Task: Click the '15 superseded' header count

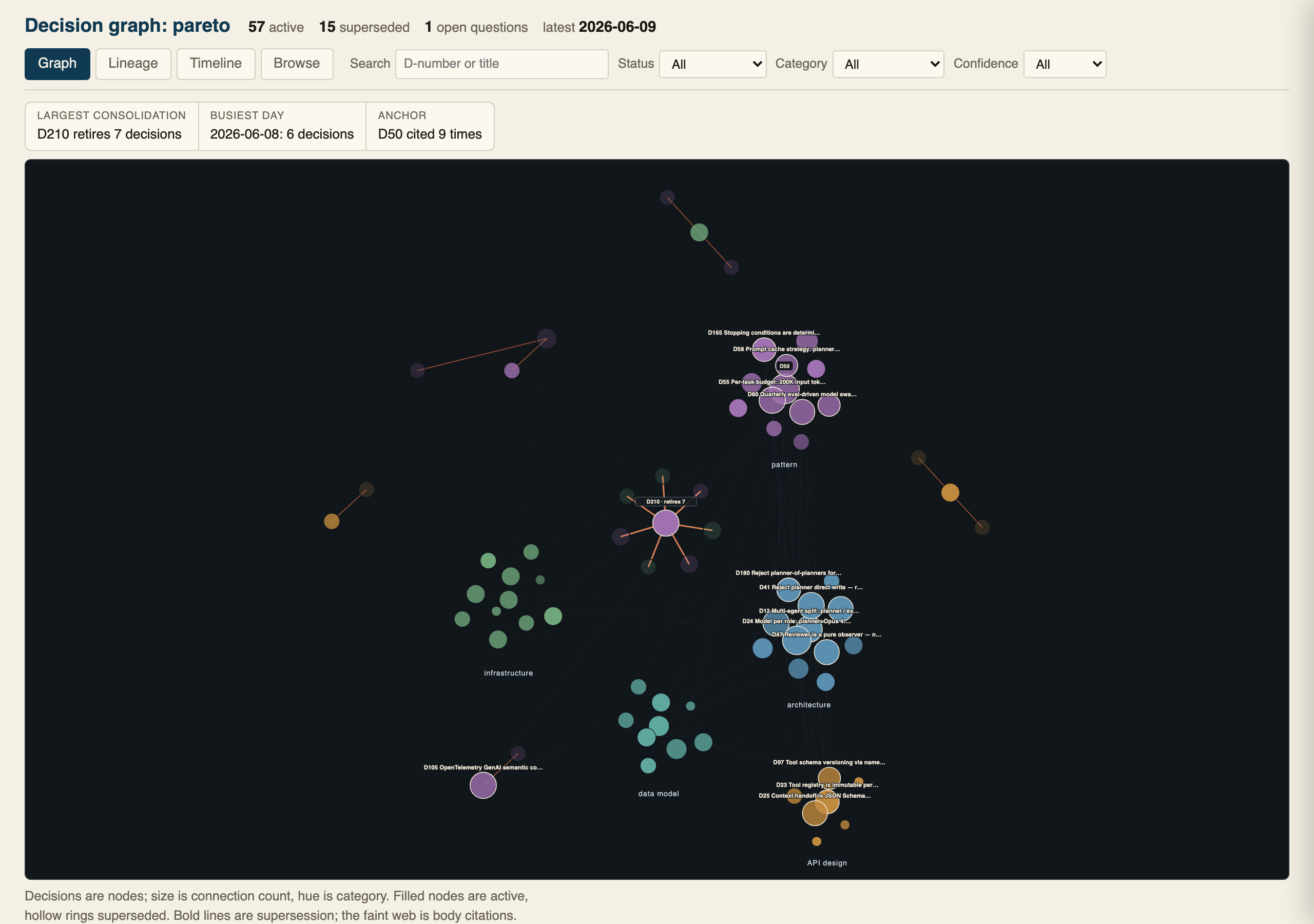Action: click(x=364, y=27)
